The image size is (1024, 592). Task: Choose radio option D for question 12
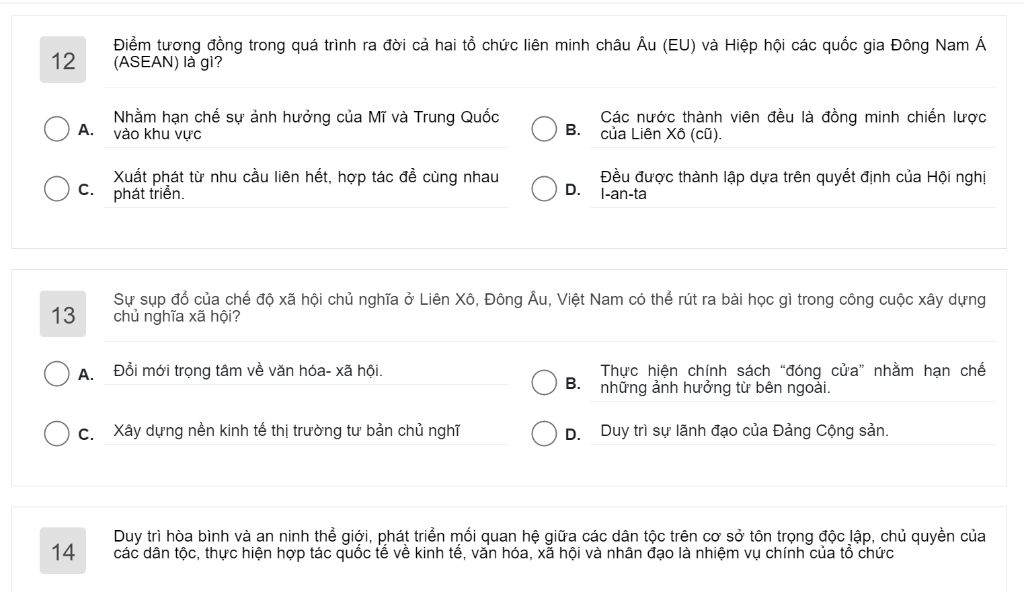click(544, 188)
